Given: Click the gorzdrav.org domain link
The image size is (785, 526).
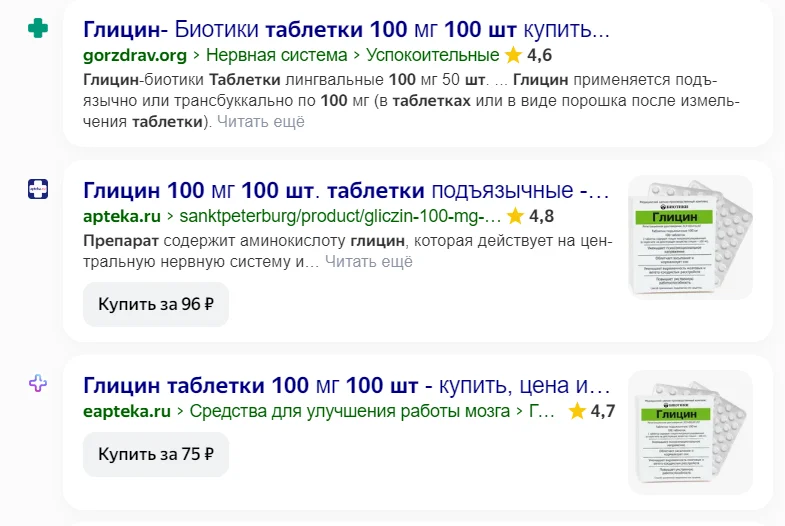Looking at the screenshot, I should click(x=134, y=55).
